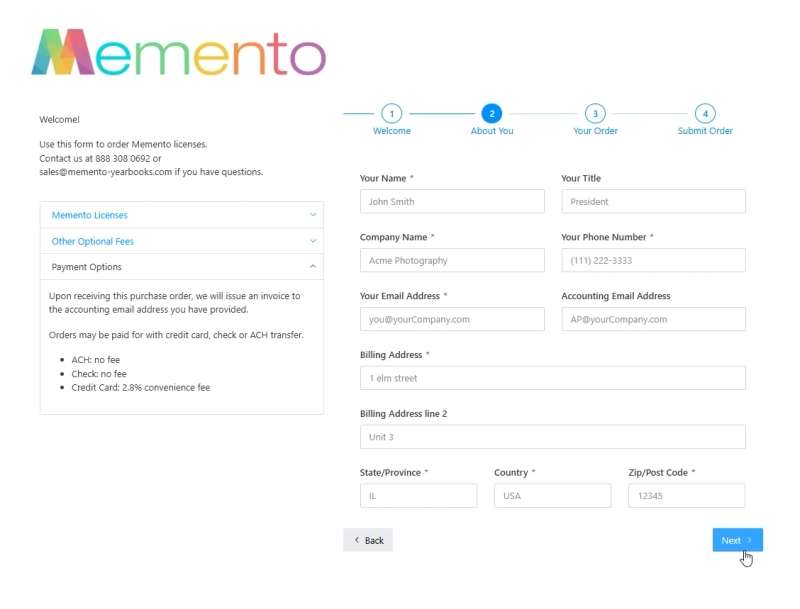Click the Welcome step label
The image size is (800, 609).
391,131
